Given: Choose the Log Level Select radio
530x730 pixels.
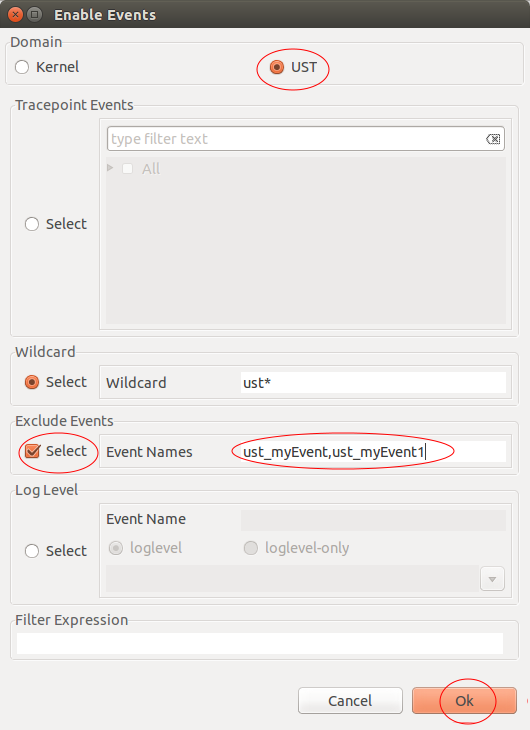Looking at the screenshot, I should [x=32, y=551].
